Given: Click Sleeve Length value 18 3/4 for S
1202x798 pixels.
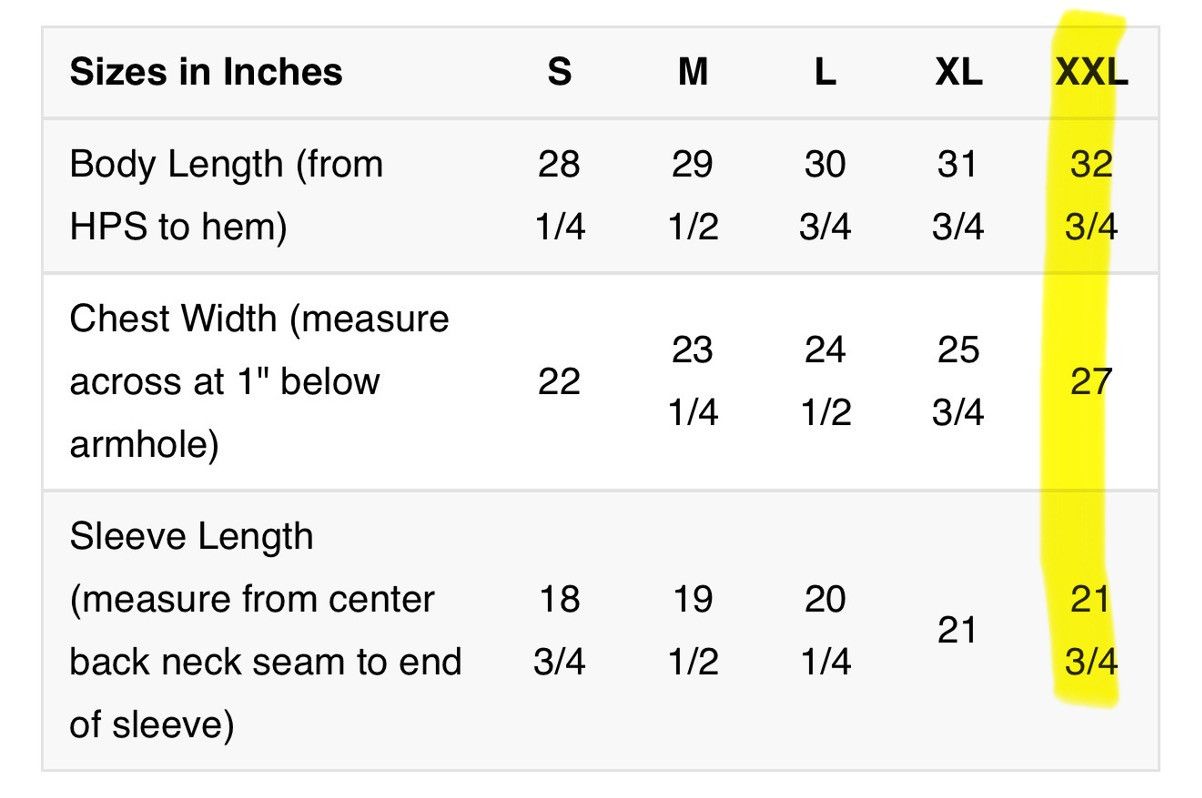Looking at the screenshot, I should pyautogui.click(x=559, y=630).
